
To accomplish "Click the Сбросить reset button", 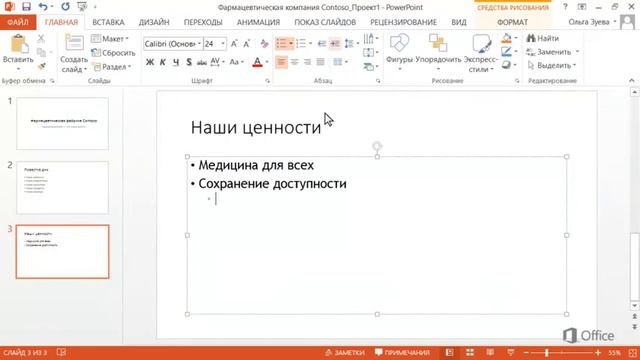I will [x=113, y=53].
